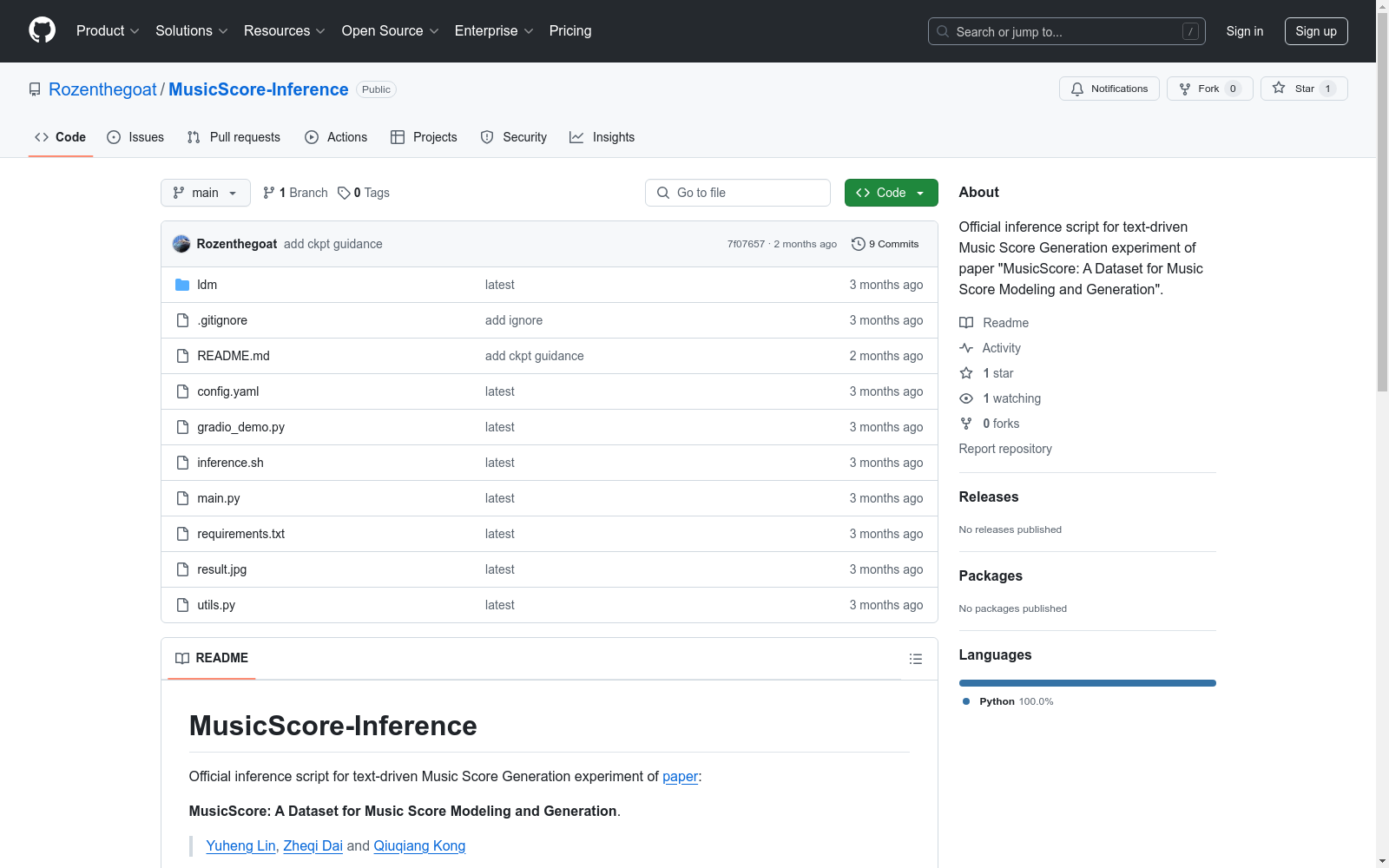The width and height of the screenshot is (1389, 868).
Task: Click the Fork icon
Action: 1185,89
